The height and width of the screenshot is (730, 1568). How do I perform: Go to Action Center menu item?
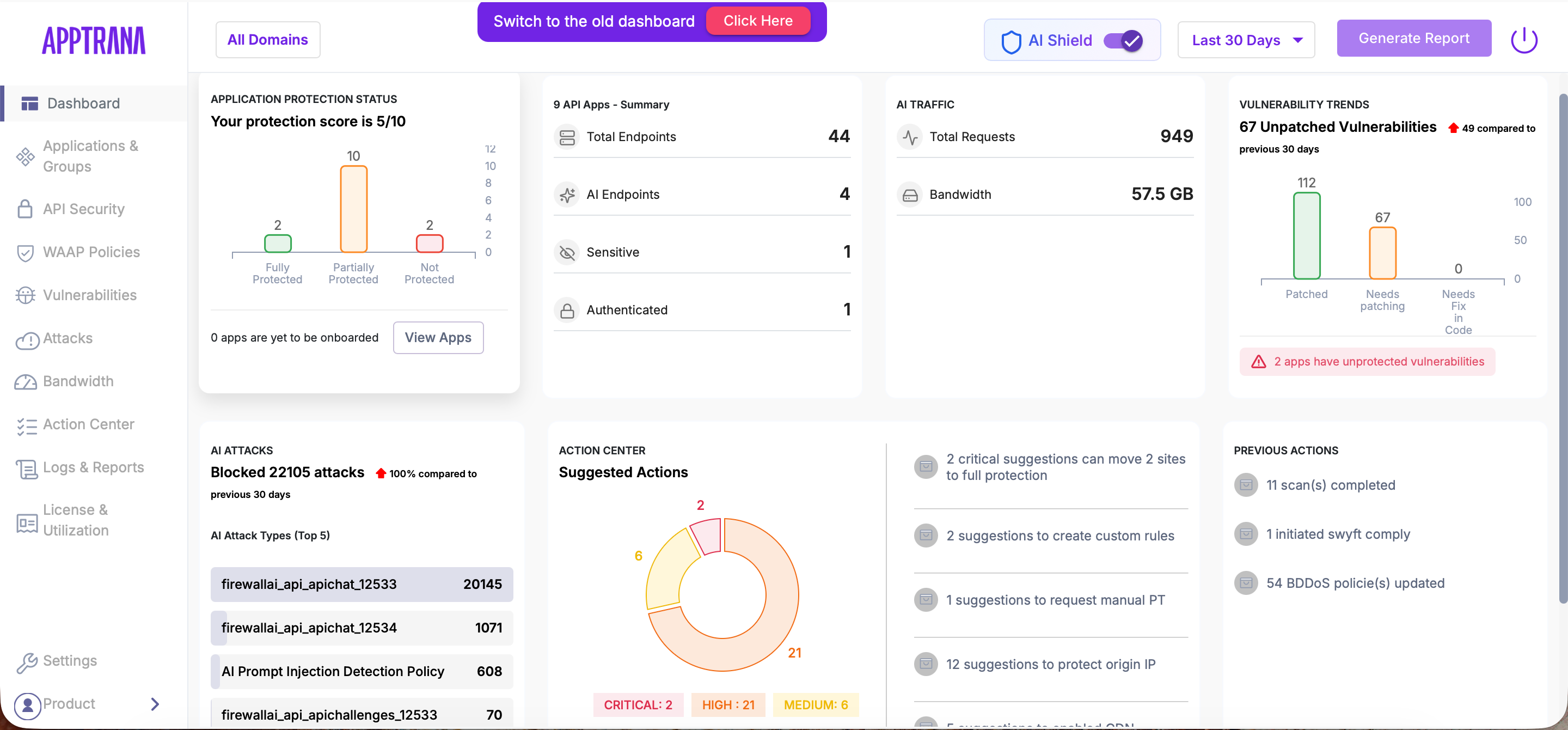[88, 424]
